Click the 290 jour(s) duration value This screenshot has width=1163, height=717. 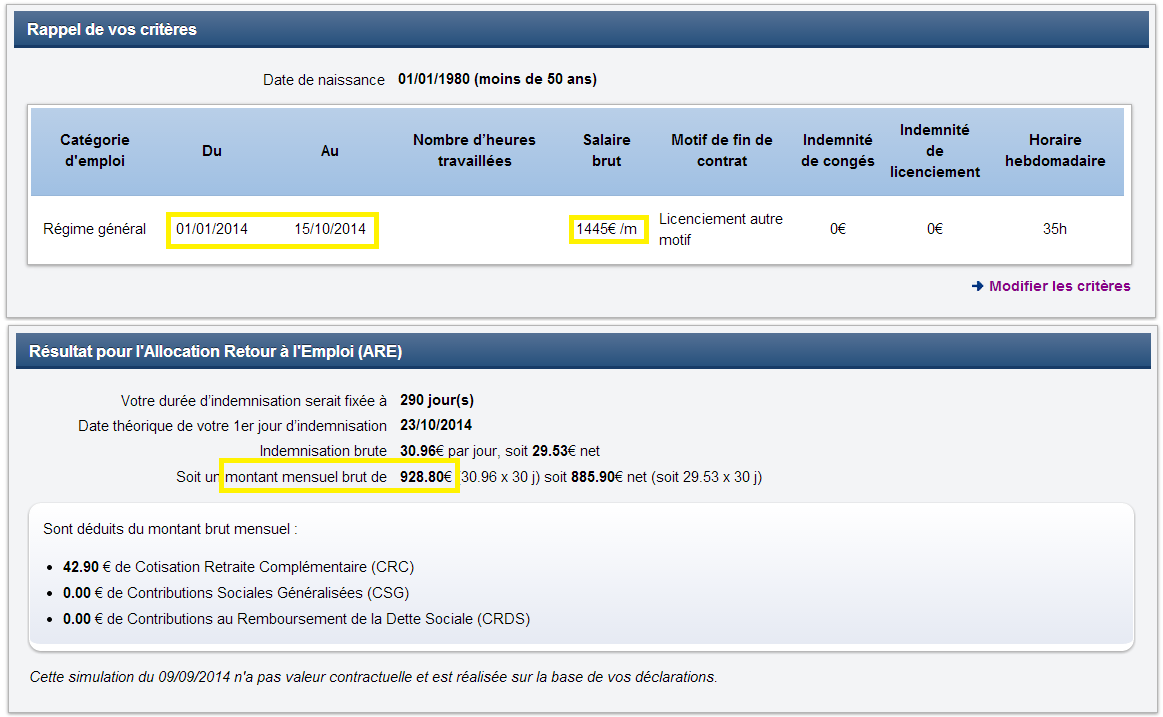coord(437,400)
